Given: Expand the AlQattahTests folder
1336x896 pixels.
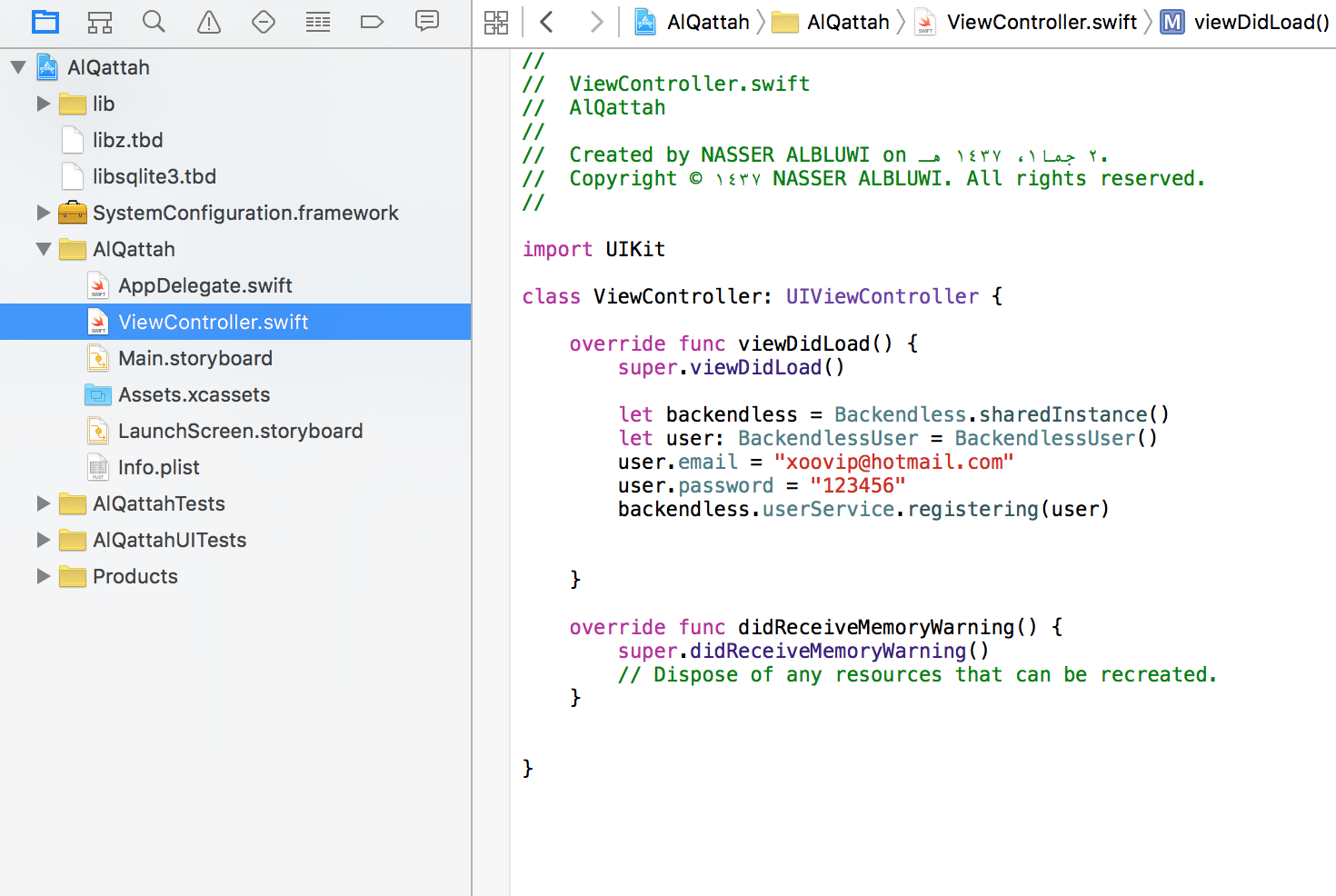Looking at the screenshot, I should point(43,503).
